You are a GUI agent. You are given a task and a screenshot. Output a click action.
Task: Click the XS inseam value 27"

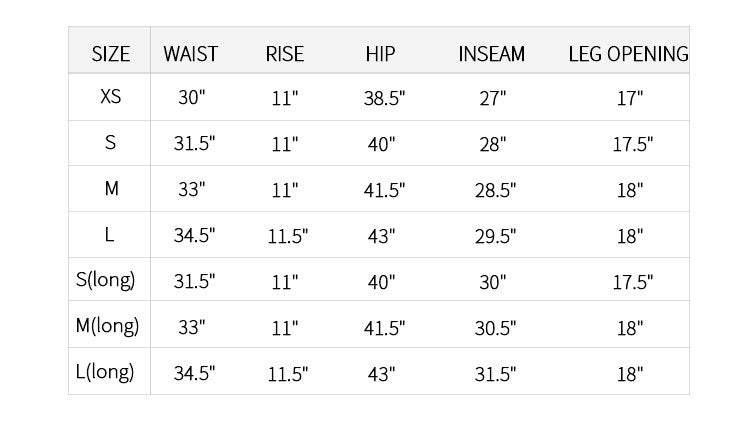[x=493, y=99]
